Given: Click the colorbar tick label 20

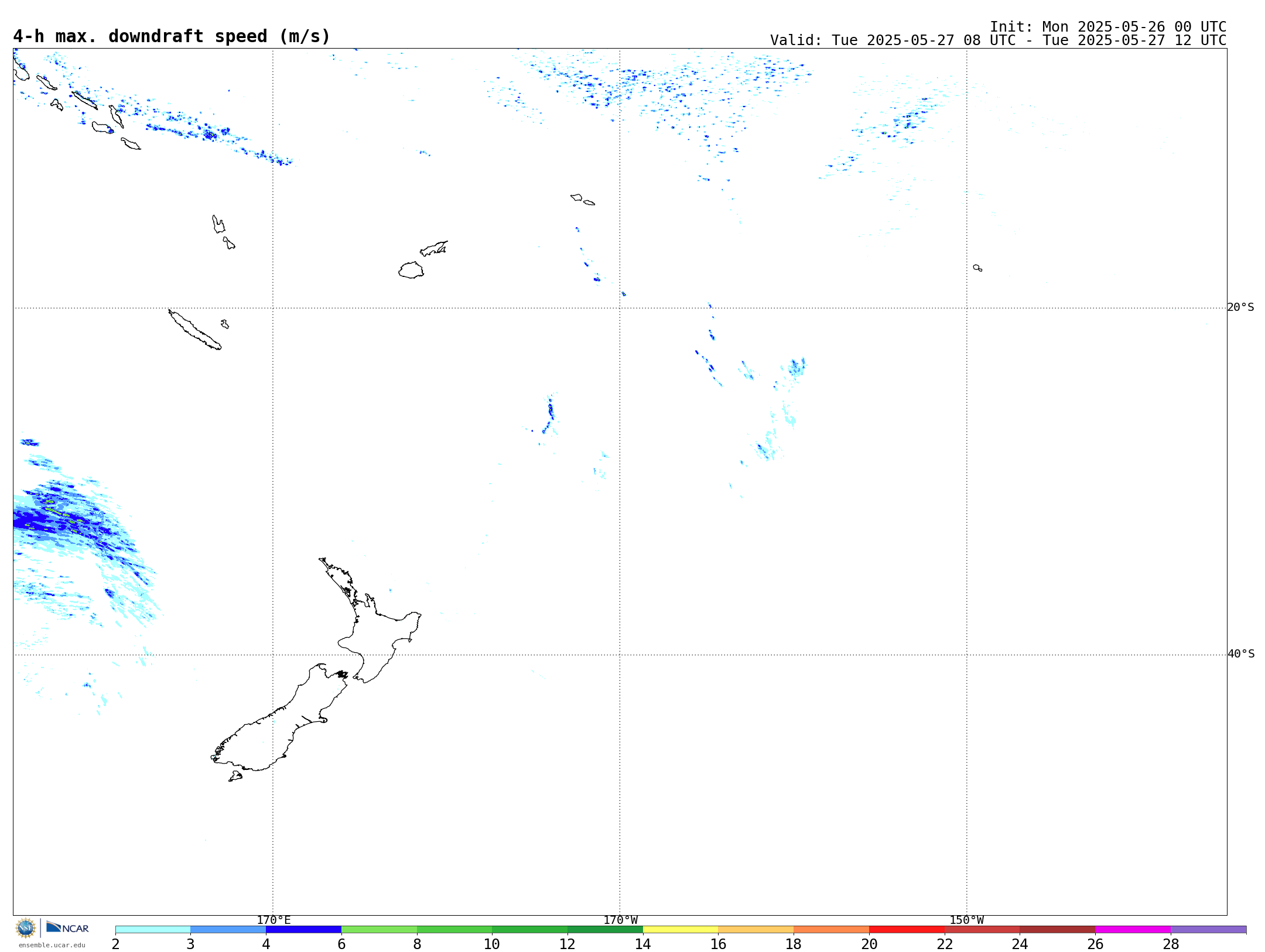Looking at the screenshot, I should [x=869, y=944].
